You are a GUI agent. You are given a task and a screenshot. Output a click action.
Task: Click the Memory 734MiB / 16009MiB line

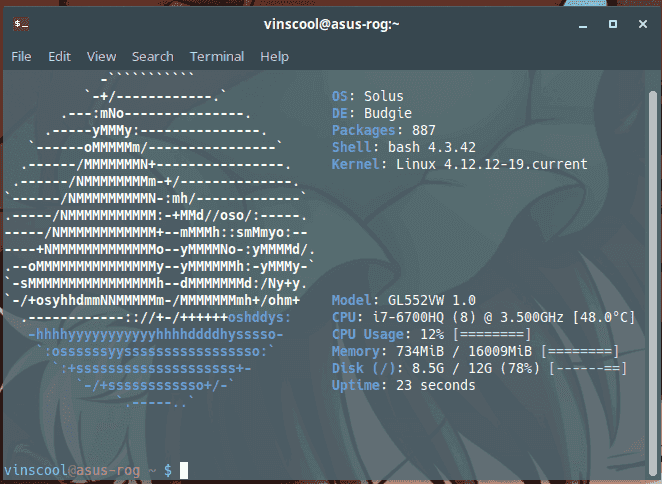point(475,351)
